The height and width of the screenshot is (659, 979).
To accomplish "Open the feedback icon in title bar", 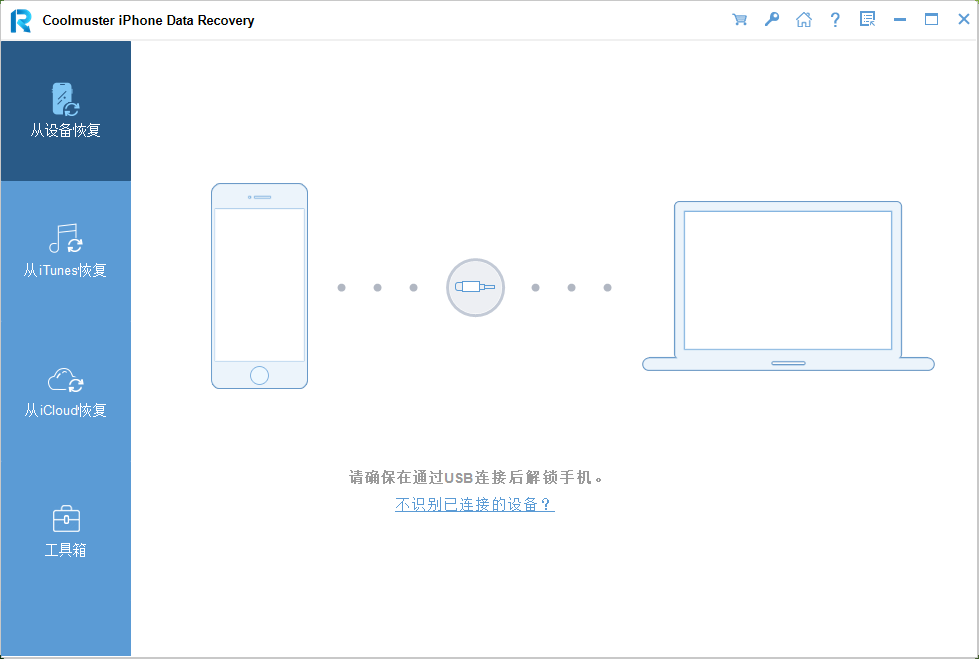I will (x=867, y=19).
